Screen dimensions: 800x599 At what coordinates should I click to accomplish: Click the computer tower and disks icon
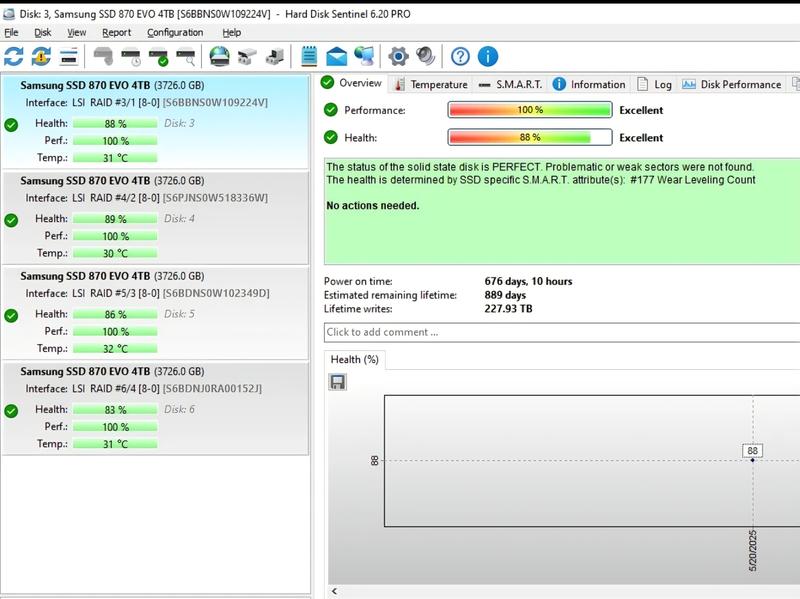tap(275, 56)
